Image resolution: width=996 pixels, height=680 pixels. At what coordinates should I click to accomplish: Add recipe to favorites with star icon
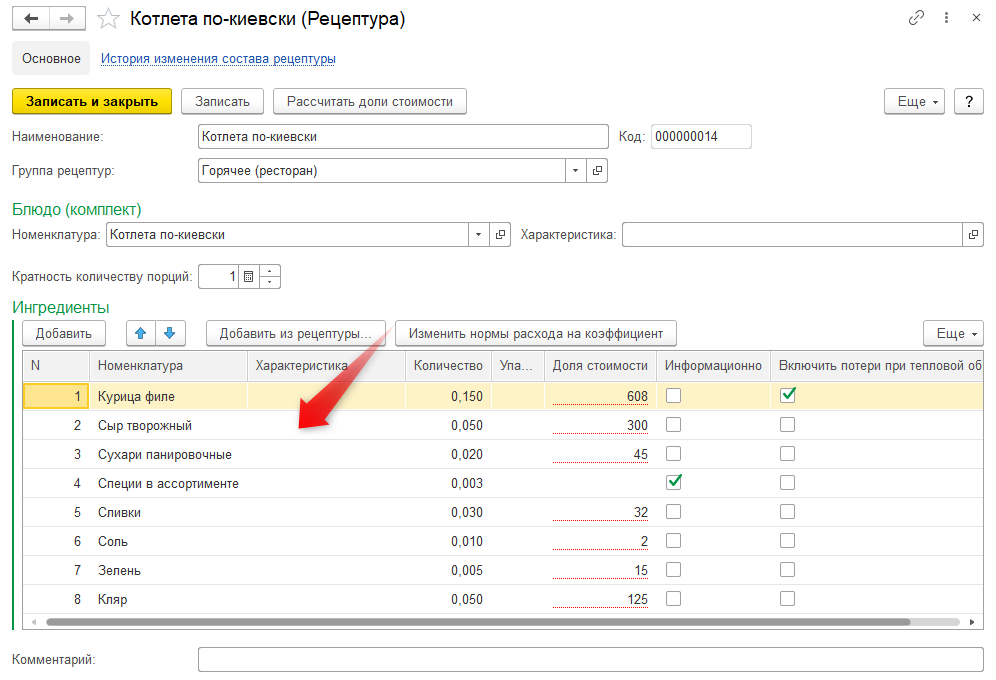pyautogui.click(x=110, y=19)
